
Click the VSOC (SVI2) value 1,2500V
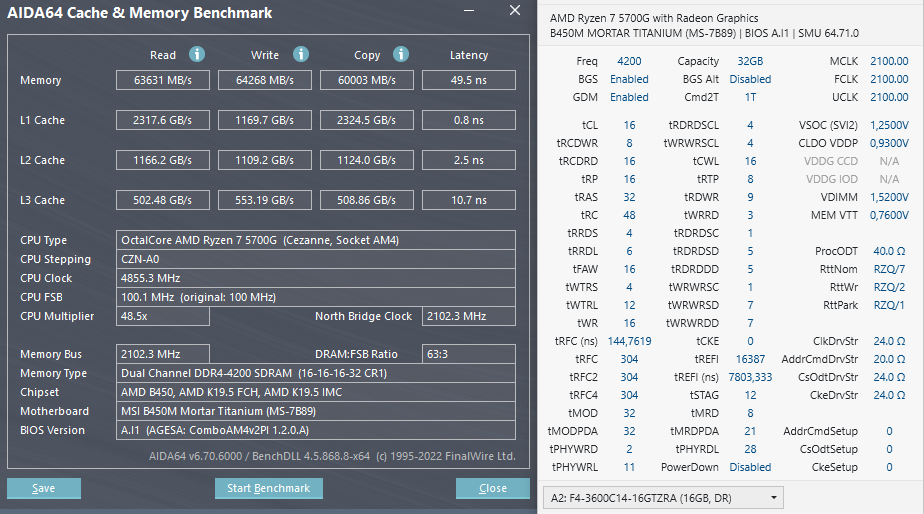889,125
